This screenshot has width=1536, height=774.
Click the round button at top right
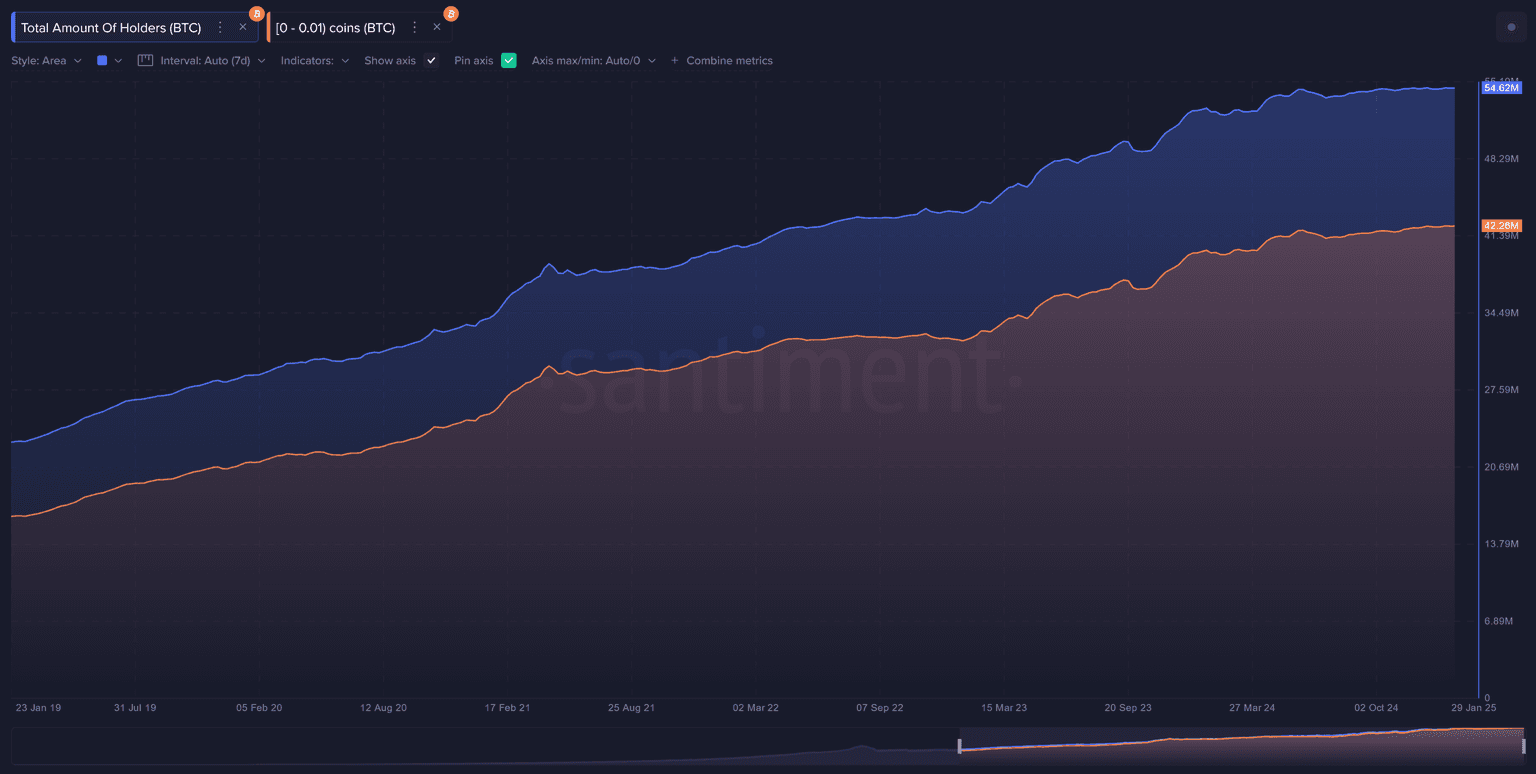click(x=1511, y=28)
